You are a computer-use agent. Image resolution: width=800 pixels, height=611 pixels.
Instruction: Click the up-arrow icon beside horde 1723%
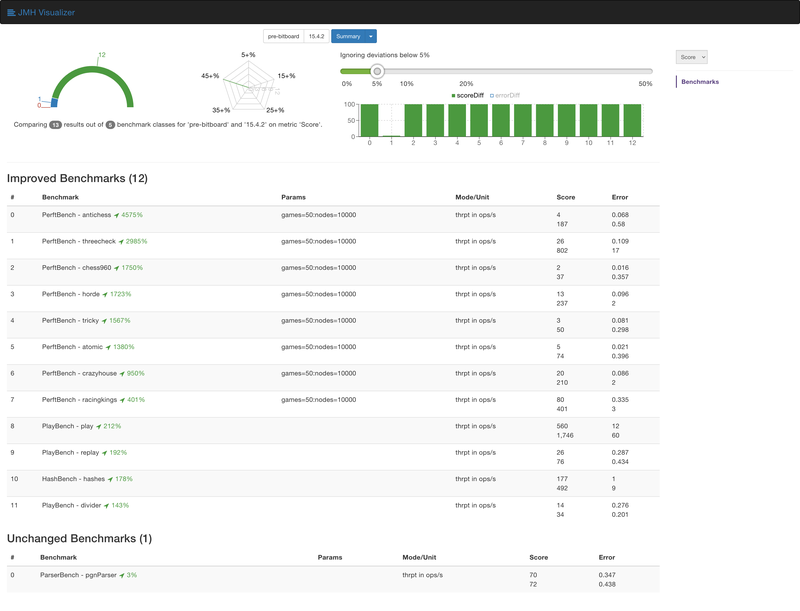click(x=105, y=295)
